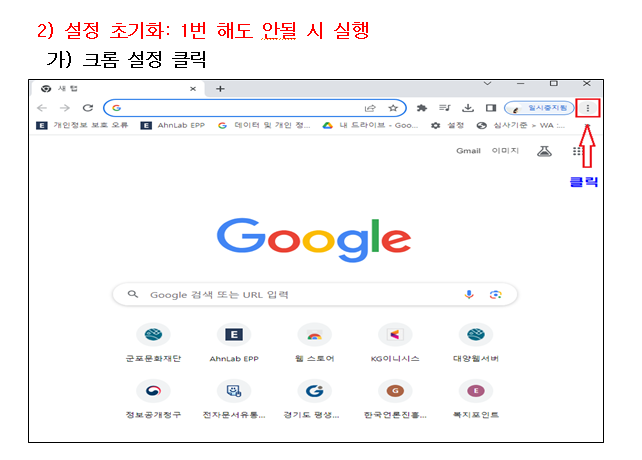Close the 새 탭 tab
642x460 pixels.
pos(193,88)
